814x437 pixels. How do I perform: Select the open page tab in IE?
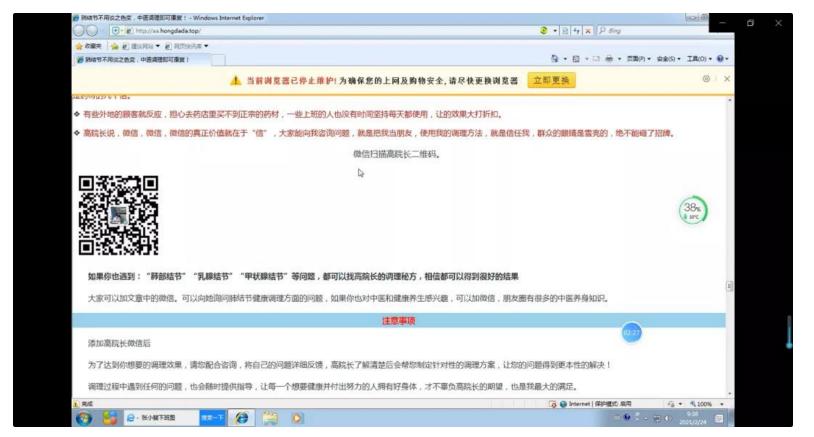tap(143, 60)
